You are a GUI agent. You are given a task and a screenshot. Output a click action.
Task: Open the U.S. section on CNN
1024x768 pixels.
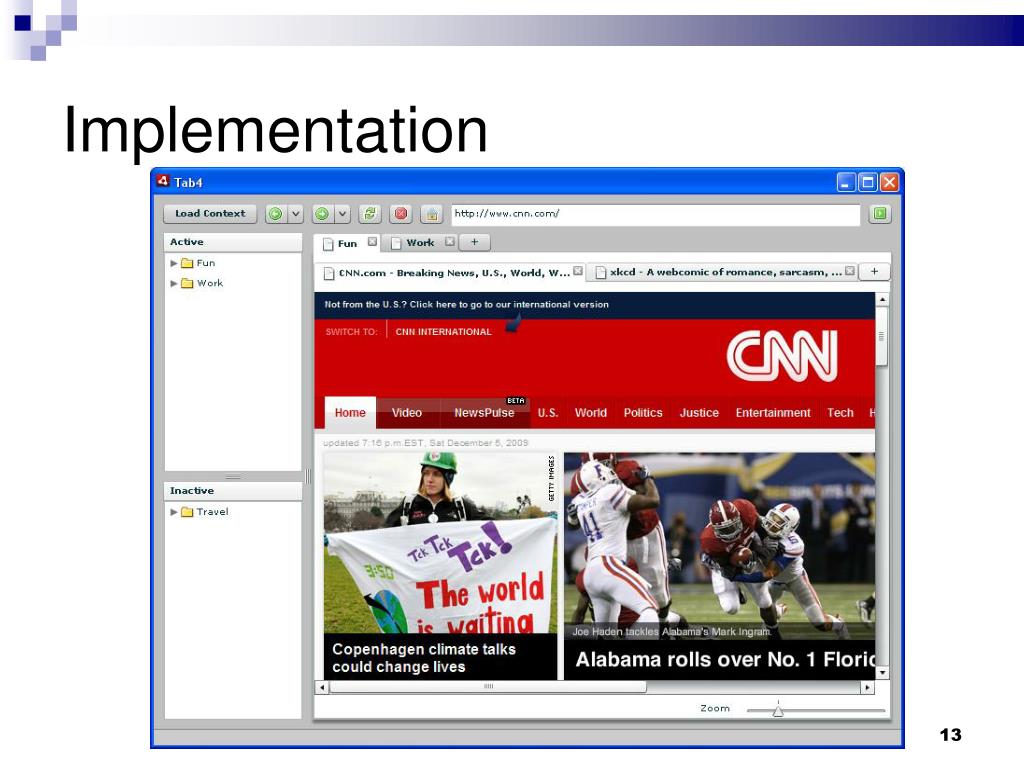pyautogui.click(x=548, y=413)
